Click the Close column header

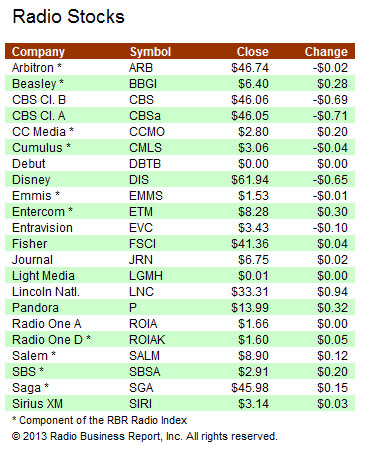pos(252,52)
